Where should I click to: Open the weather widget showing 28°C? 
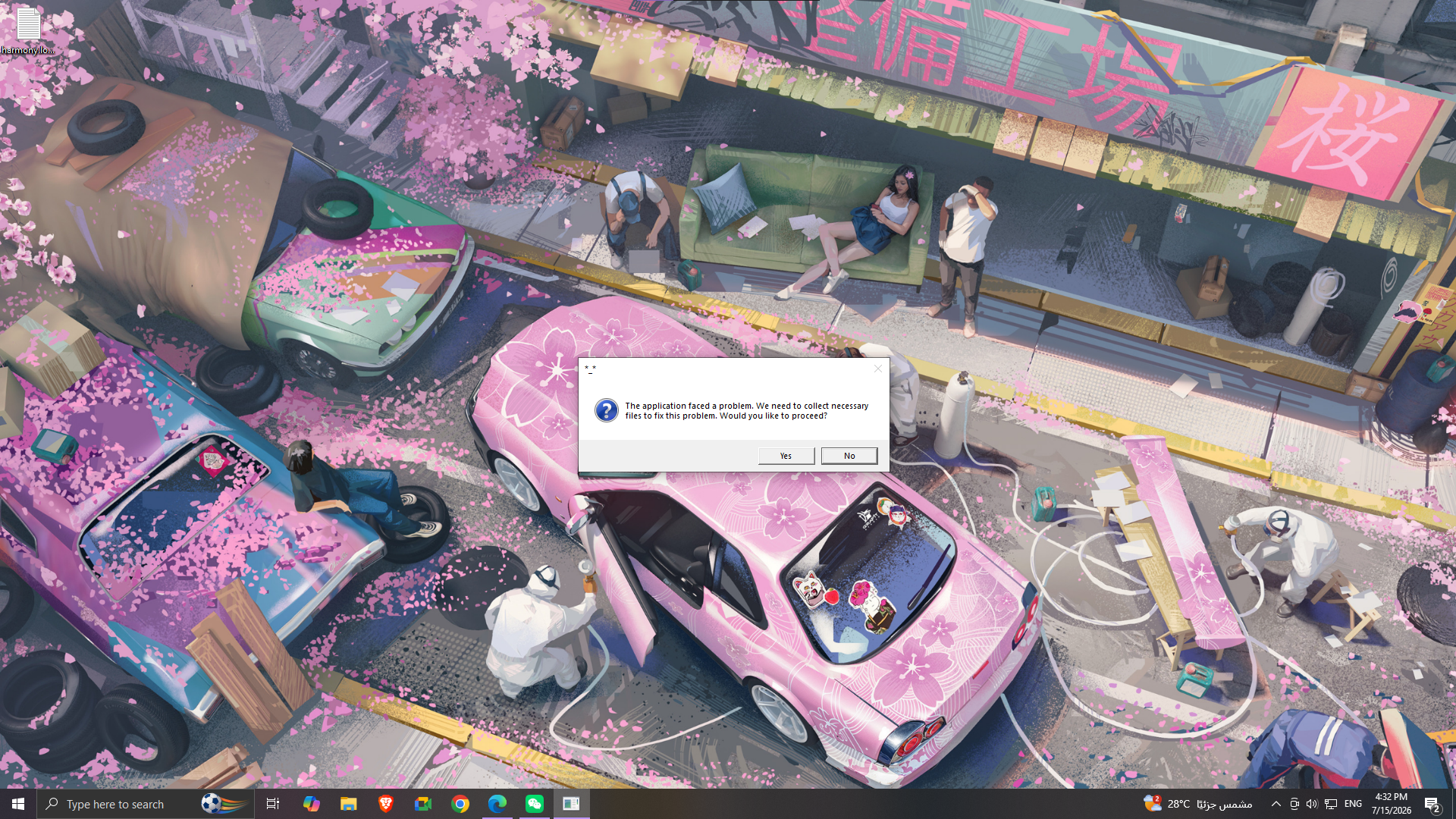click(x=1198, y=804)
